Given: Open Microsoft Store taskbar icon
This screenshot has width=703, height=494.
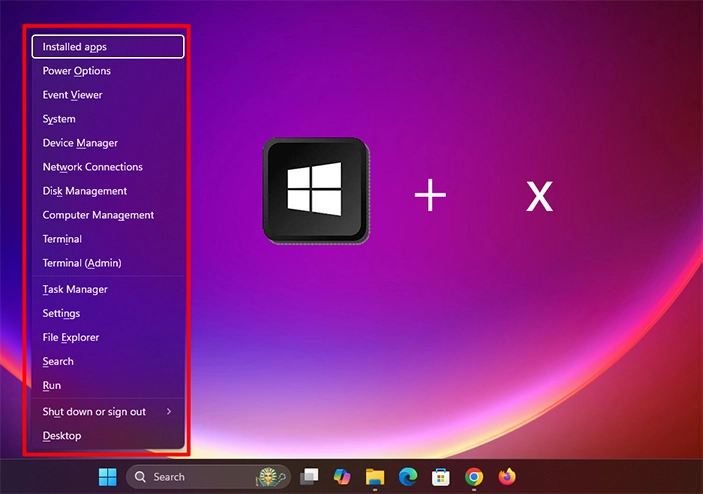Looking at the screenshot, I should [x=441, y=477].
